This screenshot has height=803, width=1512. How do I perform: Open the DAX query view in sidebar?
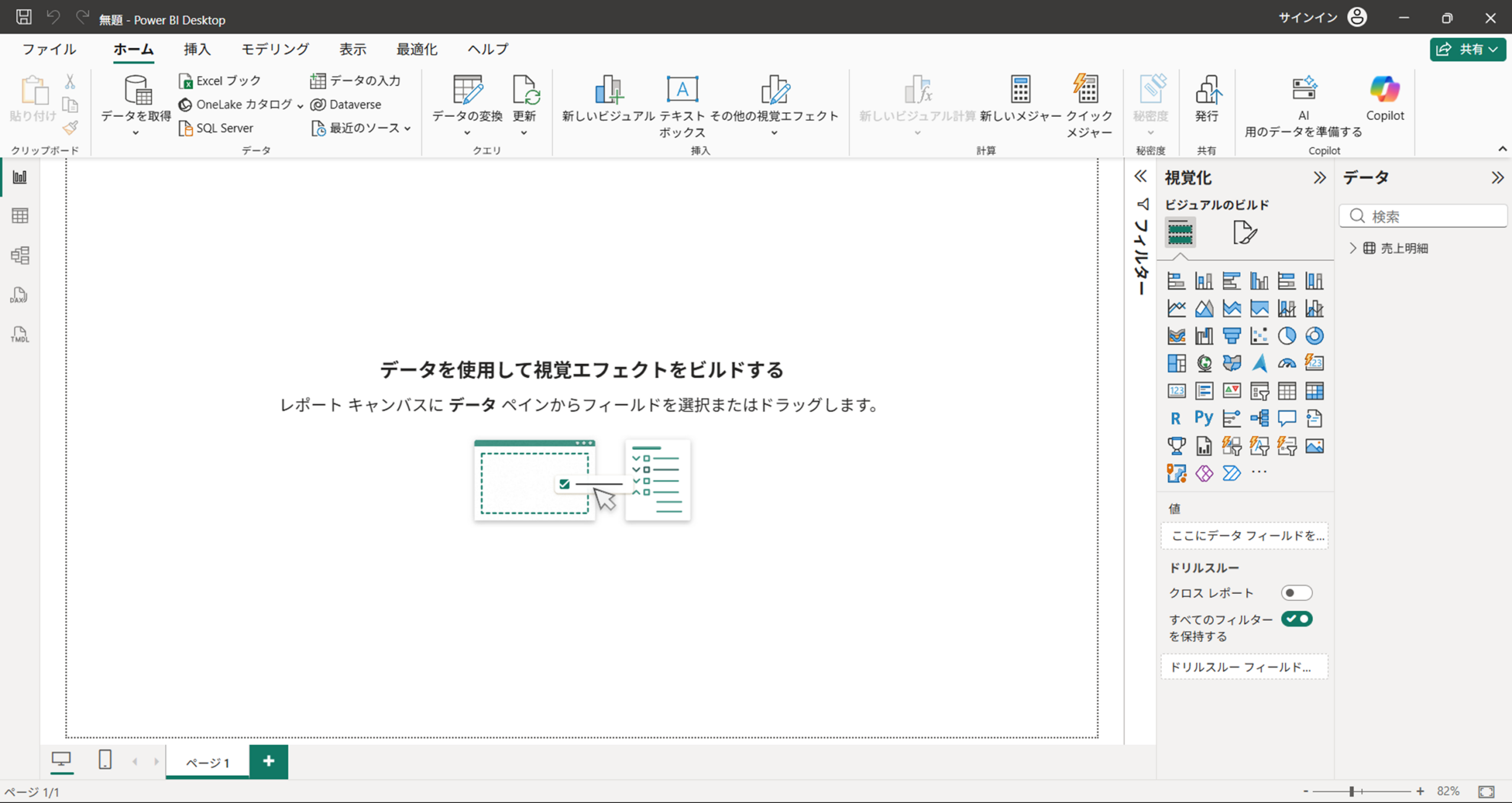pos(19,295)
